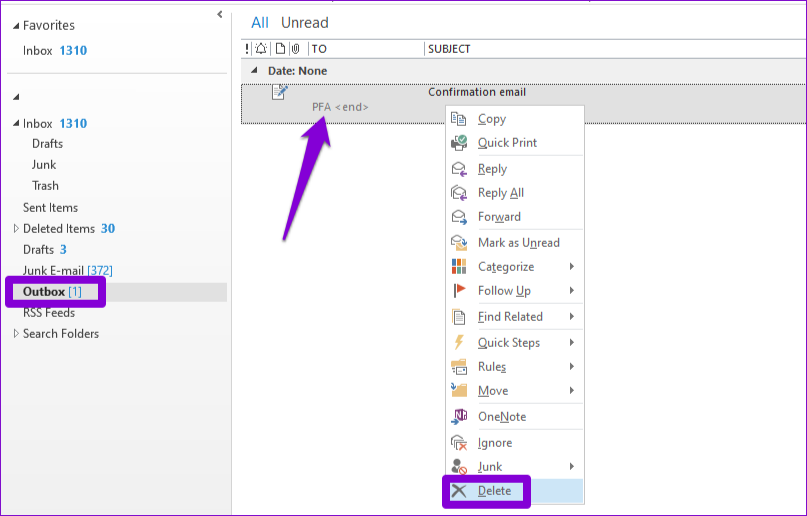The width and height of the screenshot is (807, 516).
Task: Open the Follow Up submenu arrow
Action: click(x=572, y=291)
